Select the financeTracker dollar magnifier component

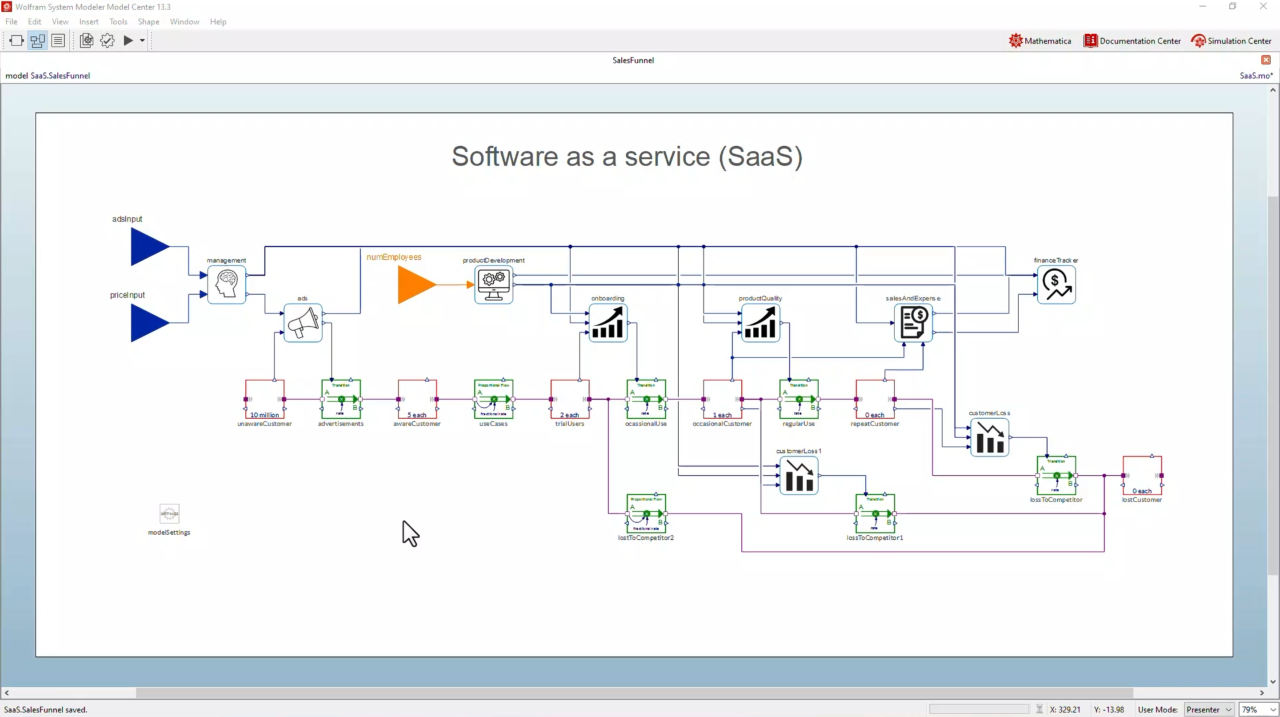1056,285
